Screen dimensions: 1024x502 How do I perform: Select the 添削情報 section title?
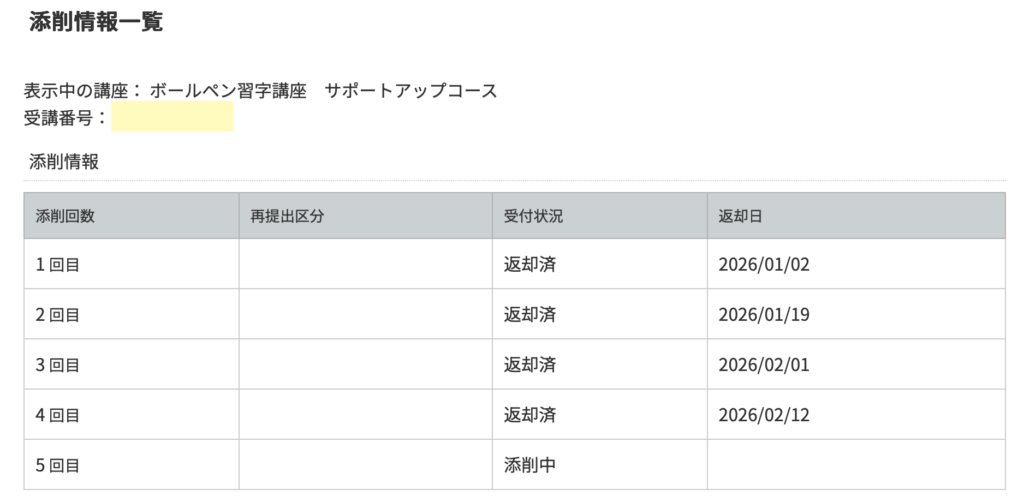(x=64, y=162)
